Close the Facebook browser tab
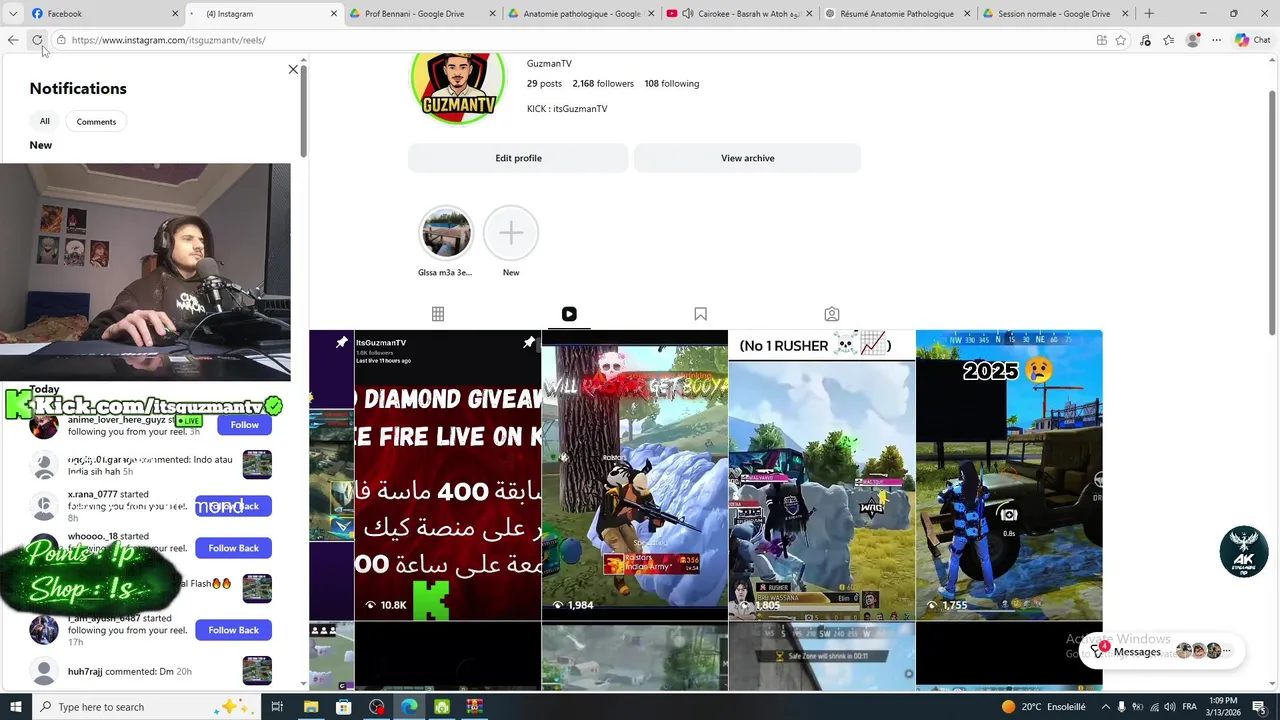 pos(175,14)
